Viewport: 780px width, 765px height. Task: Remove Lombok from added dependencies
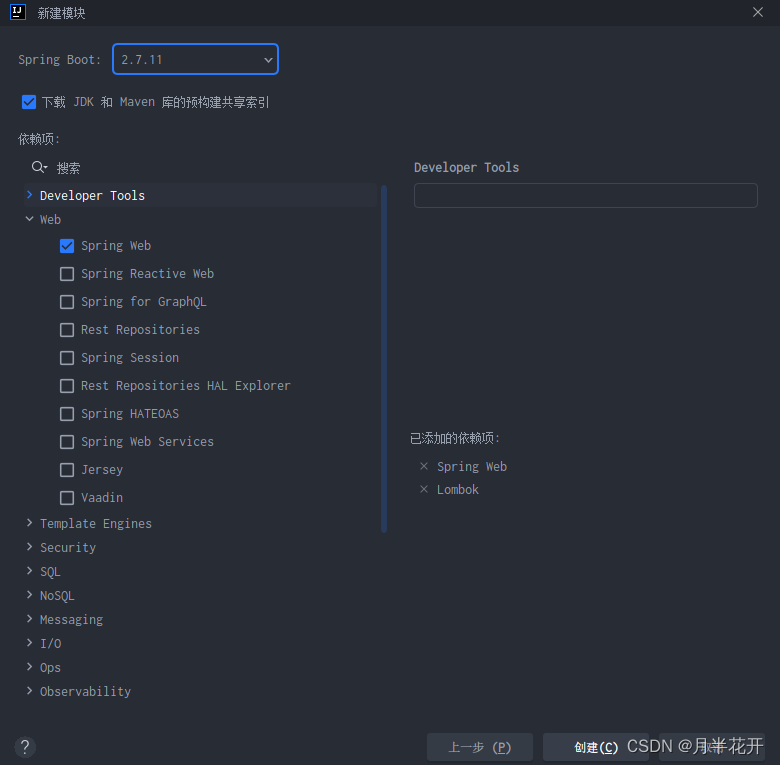click(x=424, y=490)
